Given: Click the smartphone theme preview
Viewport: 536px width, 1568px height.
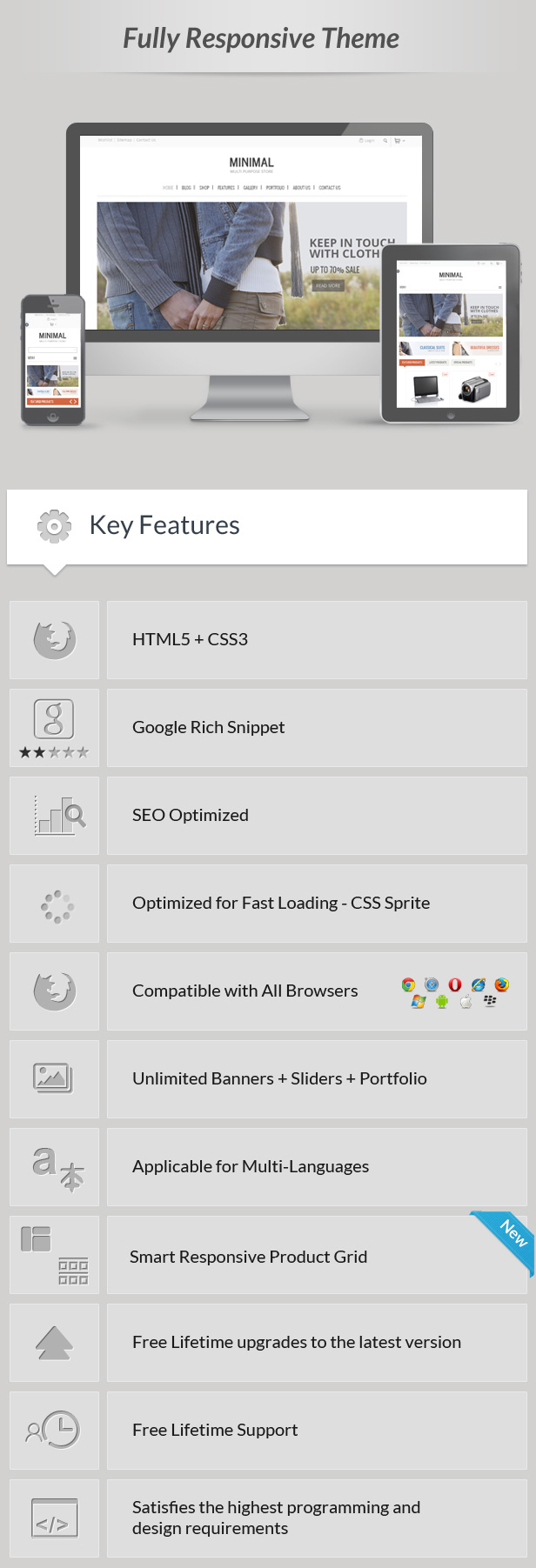Looking at the screenshot, I should click(x=53, y=361).
